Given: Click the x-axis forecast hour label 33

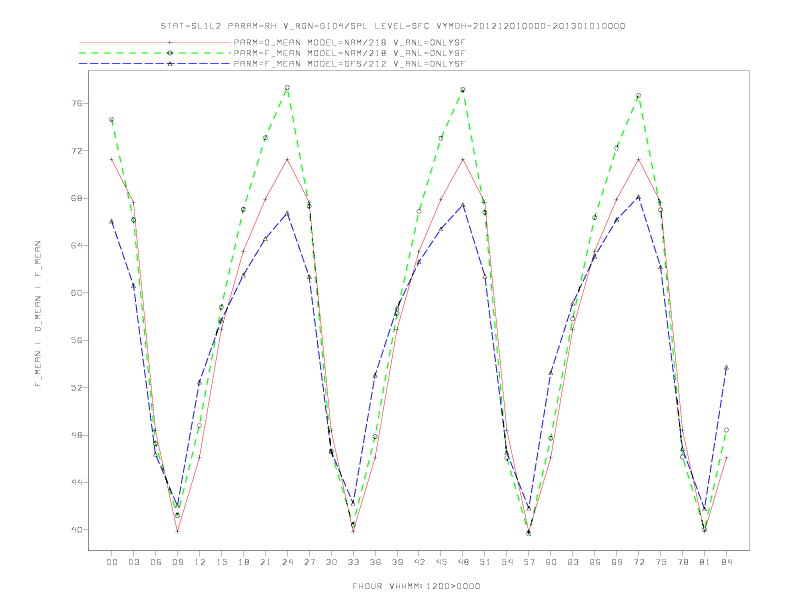Looking at the screenshot, I should [x=353, y=562].
